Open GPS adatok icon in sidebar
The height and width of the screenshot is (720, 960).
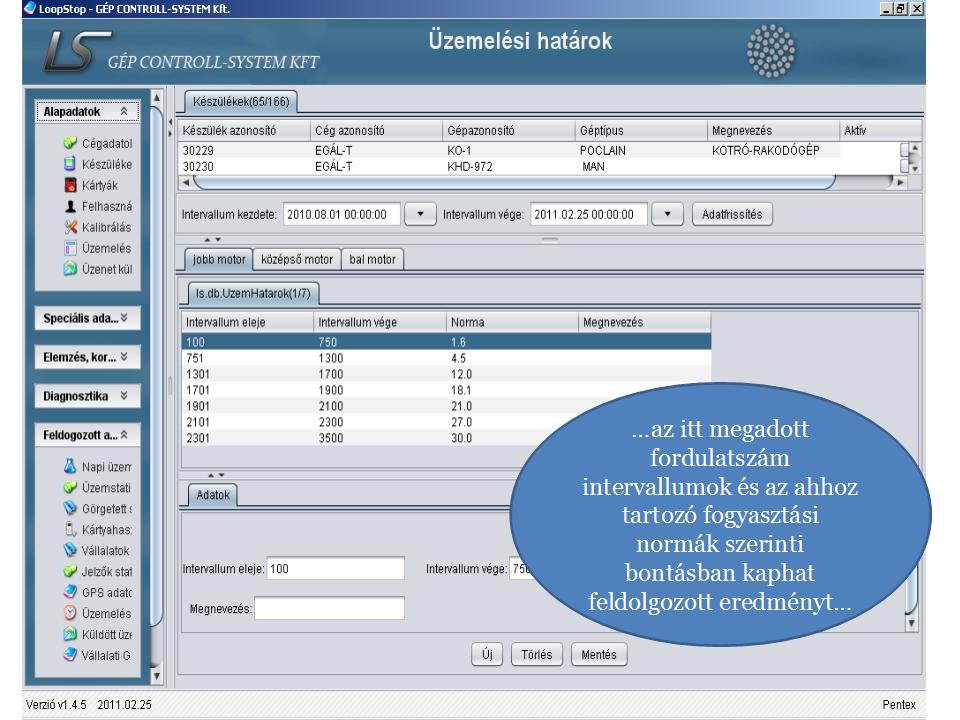(x=70, y=592)
